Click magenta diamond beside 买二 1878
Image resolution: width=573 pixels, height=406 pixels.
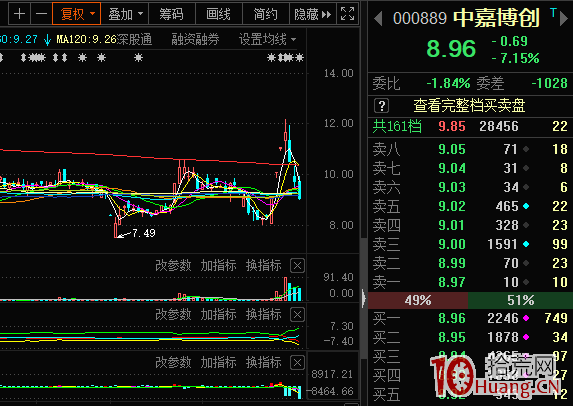click(526, 337)
